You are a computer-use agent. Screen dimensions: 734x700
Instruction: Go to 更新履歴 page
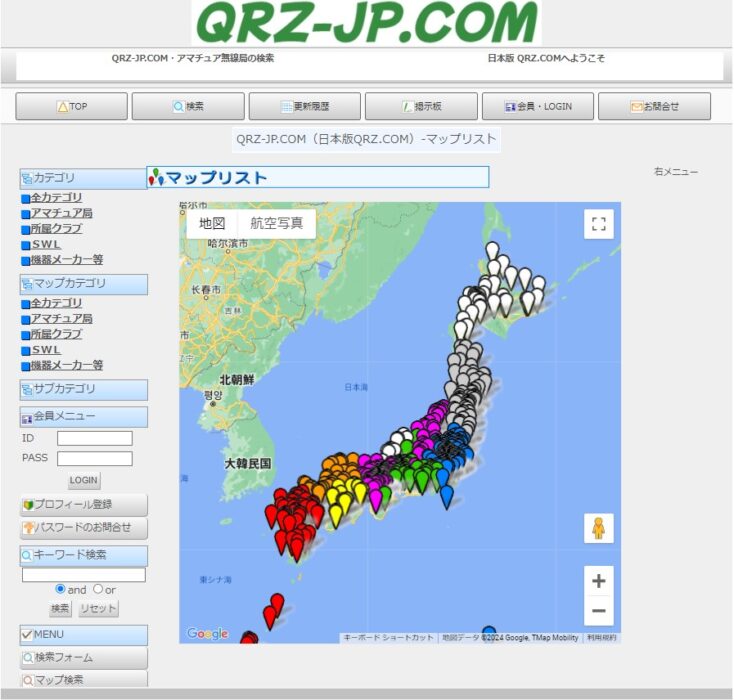point(305,107)
